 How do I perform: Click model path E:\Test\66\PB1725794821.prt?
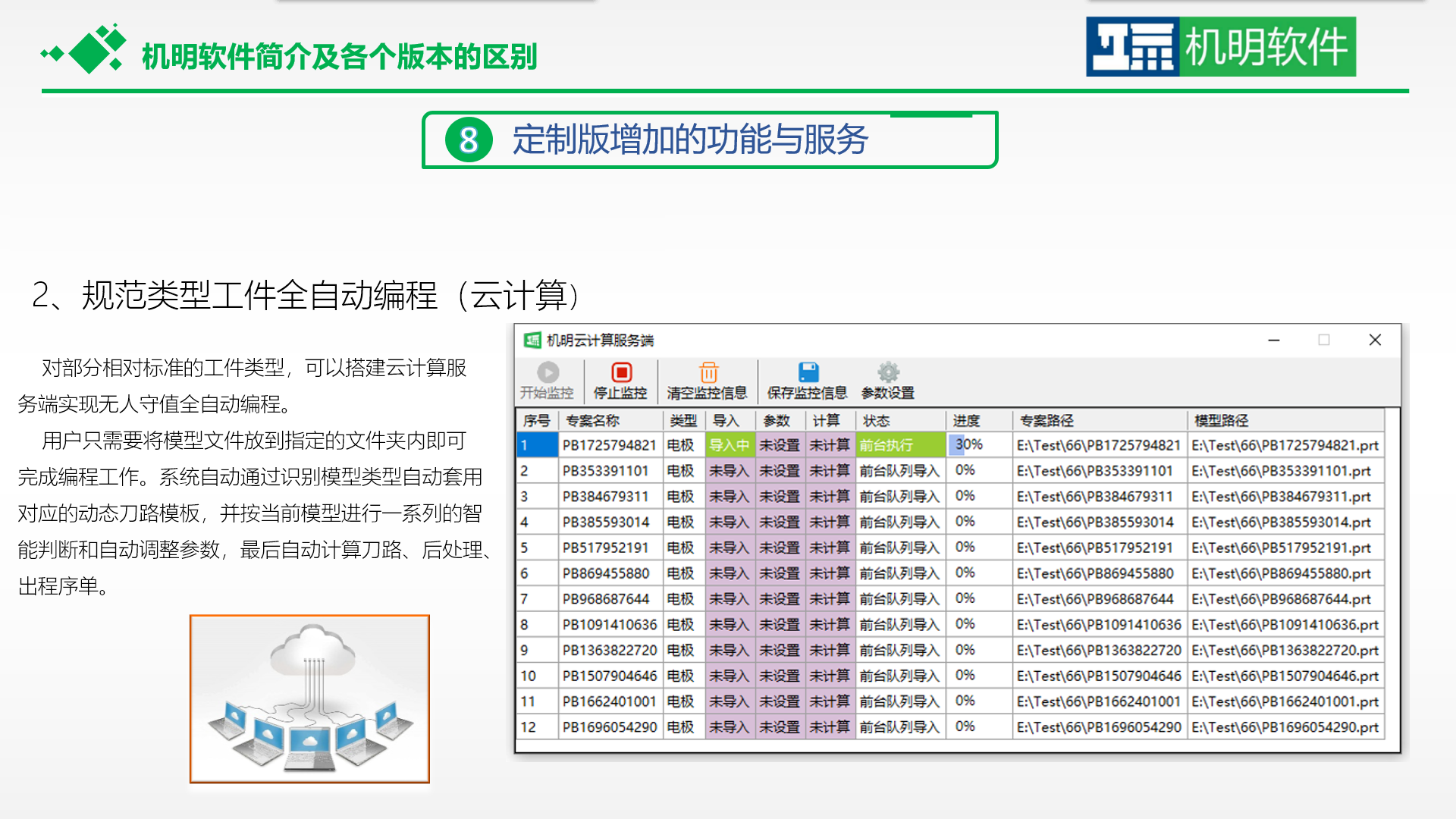1285,445
